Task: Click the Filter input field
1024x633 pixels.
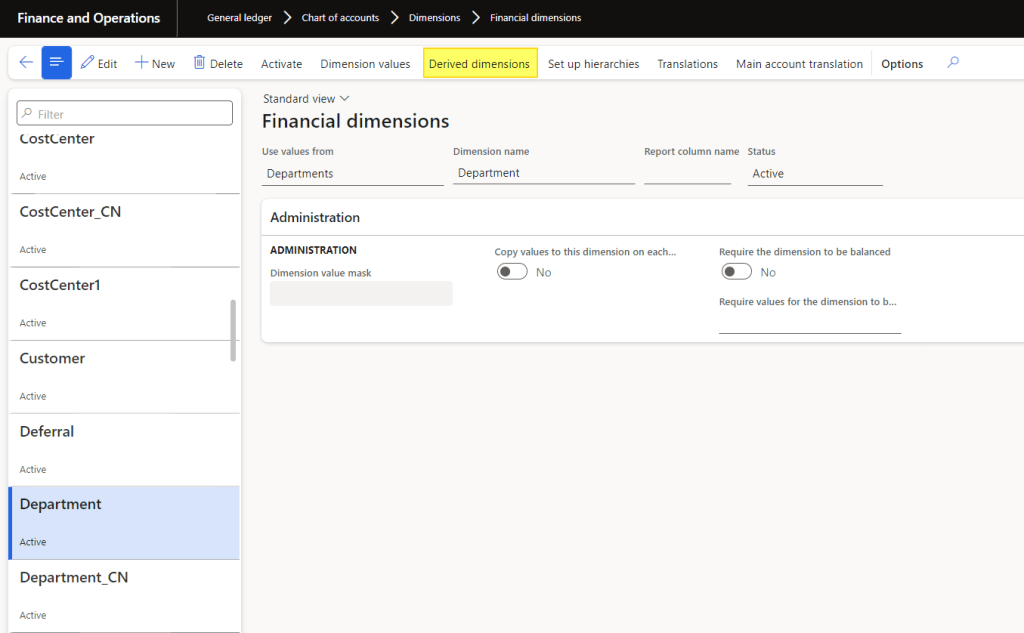Action: point(125,114)
